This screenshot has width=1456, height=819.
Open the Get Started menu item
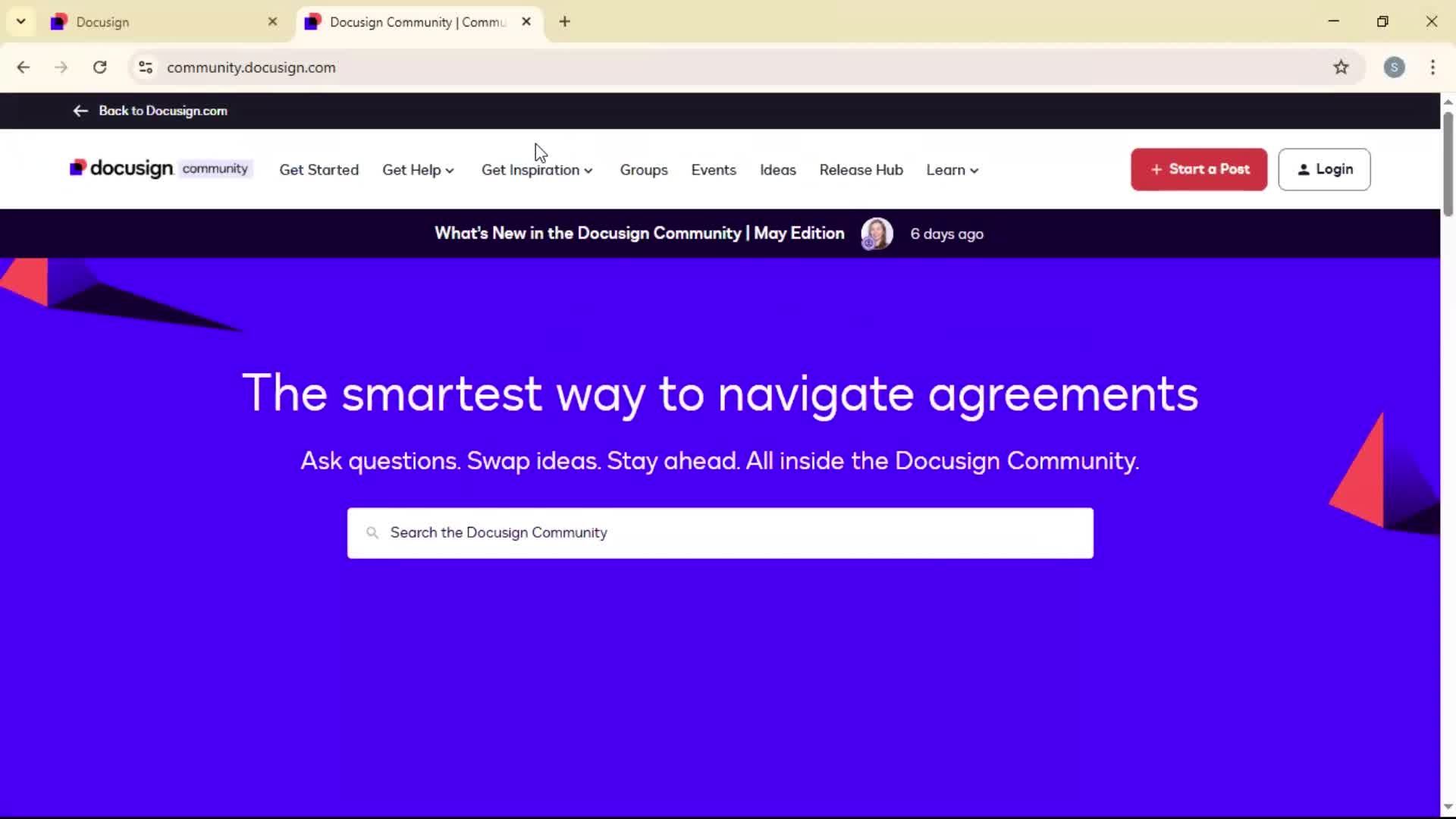tap(319, 170)
